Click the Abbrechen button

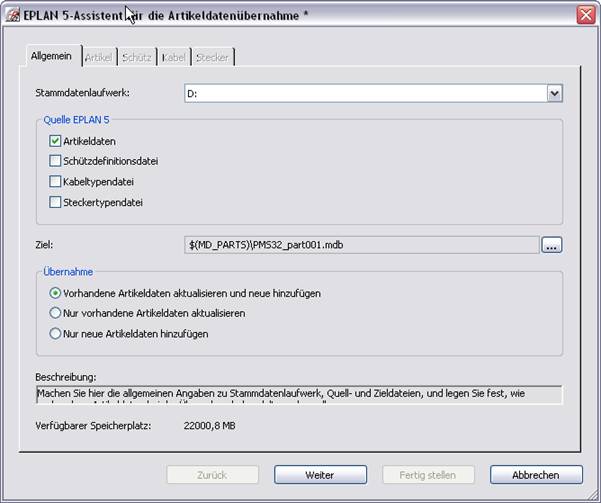click(x=537, y=475)
